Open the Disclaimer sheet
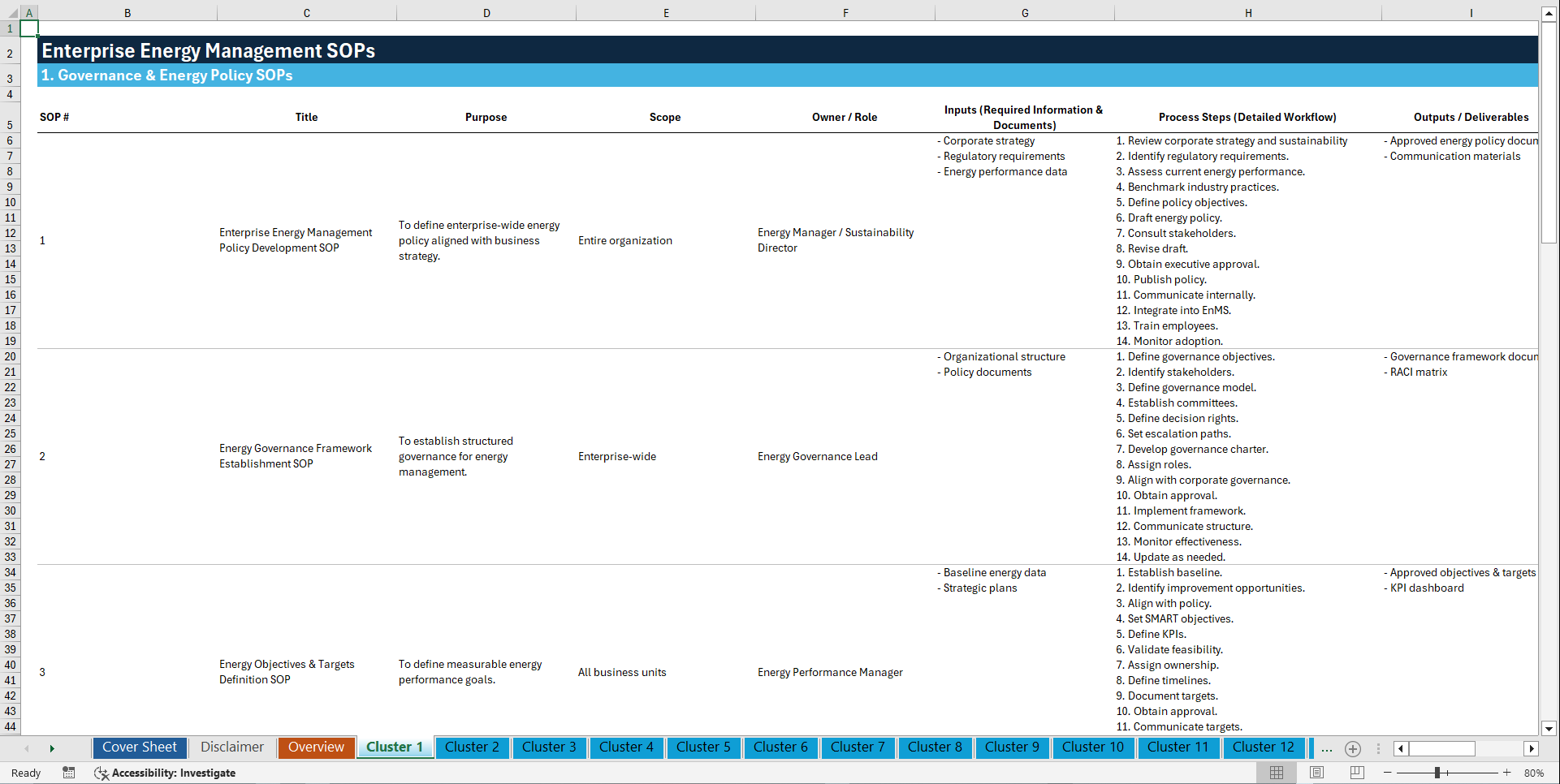This screenshot has height=784, width=1560. click(x=231, y=747)
